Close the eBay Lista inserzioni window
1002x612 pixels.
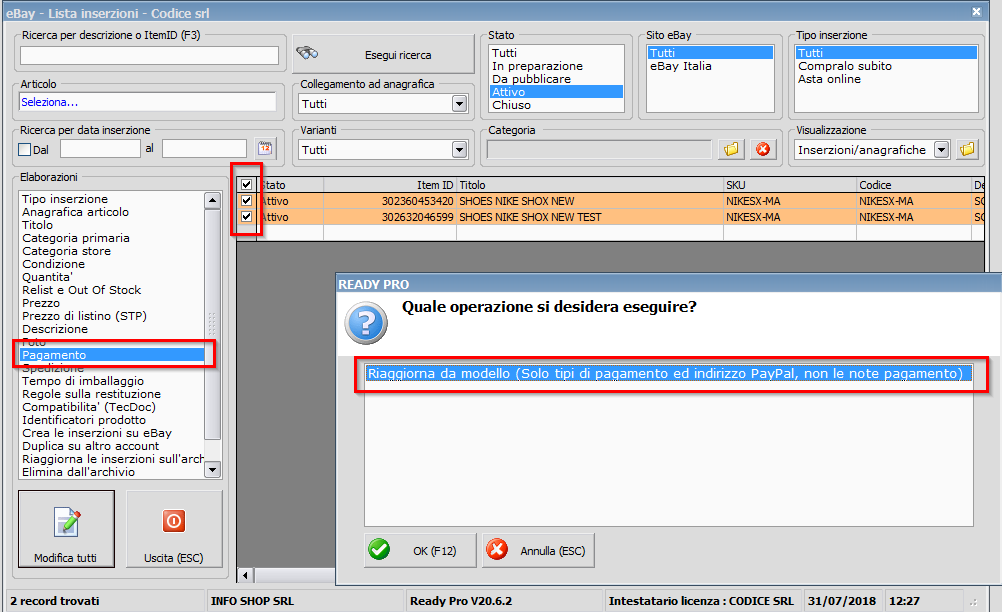click(x=976, y=11)
